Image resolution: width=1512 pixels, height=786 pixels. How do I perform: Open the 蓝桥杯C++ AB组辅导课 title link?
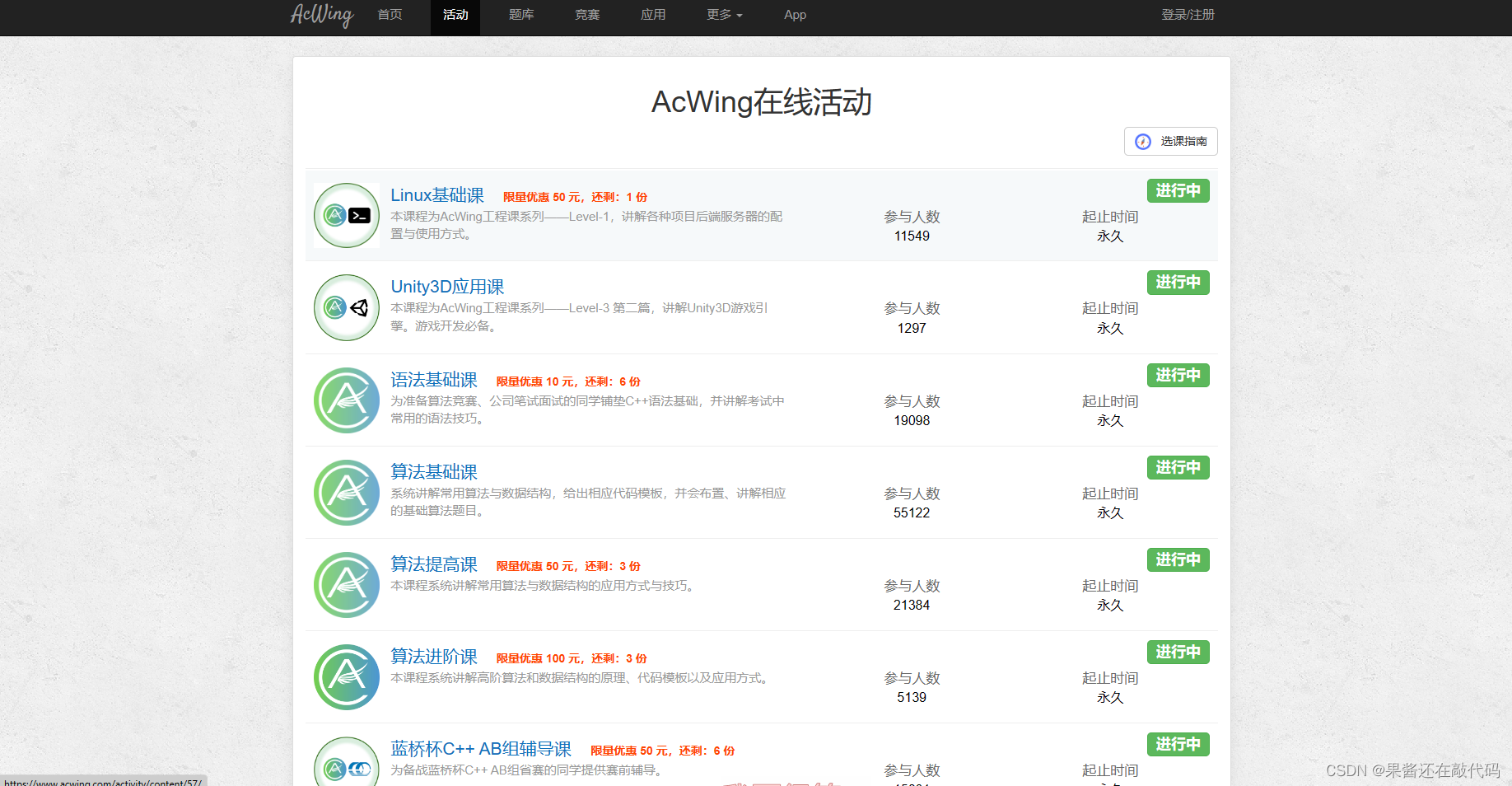(481, 749)
